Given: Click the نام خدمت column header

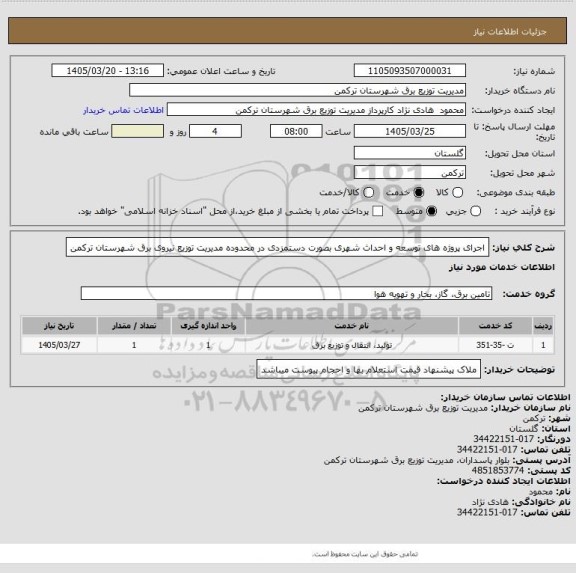Looking at the screenshot, I should [352, 326].
